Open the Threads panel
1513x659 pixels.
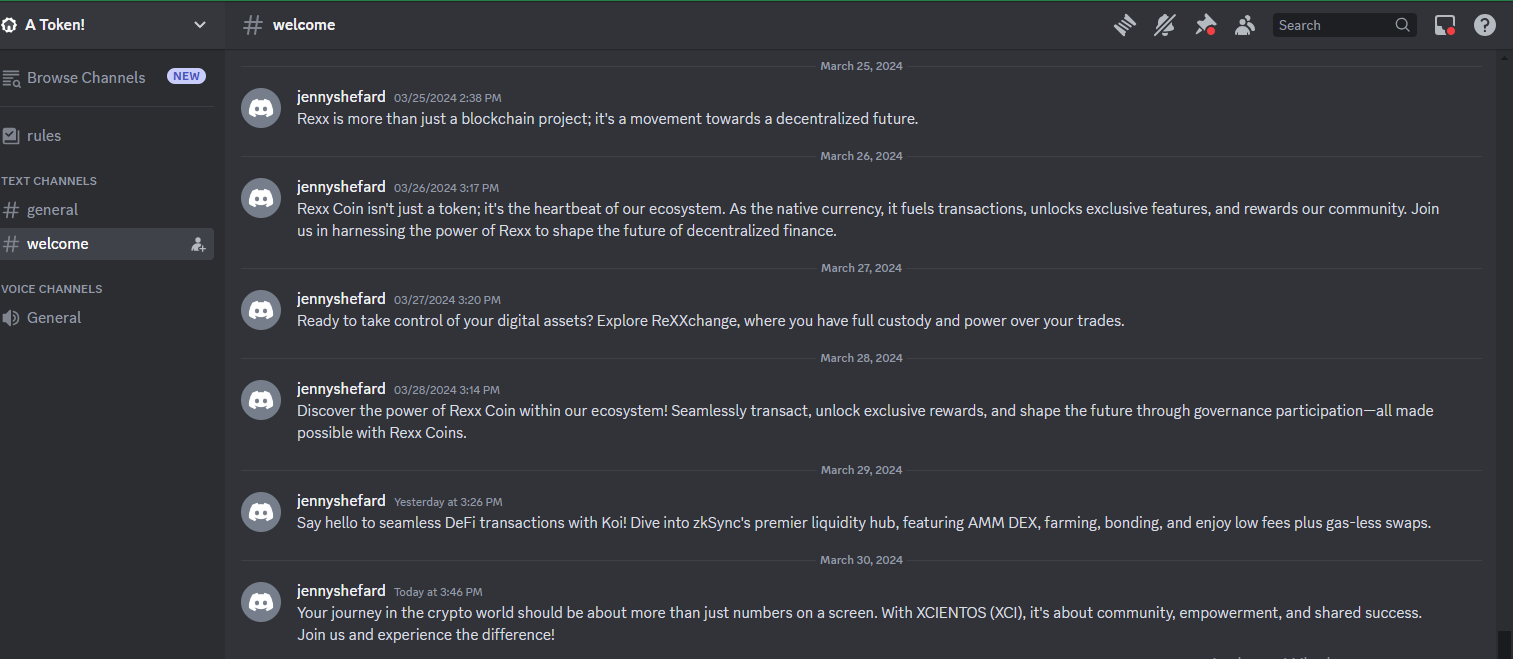click(x=1125, y=25)
